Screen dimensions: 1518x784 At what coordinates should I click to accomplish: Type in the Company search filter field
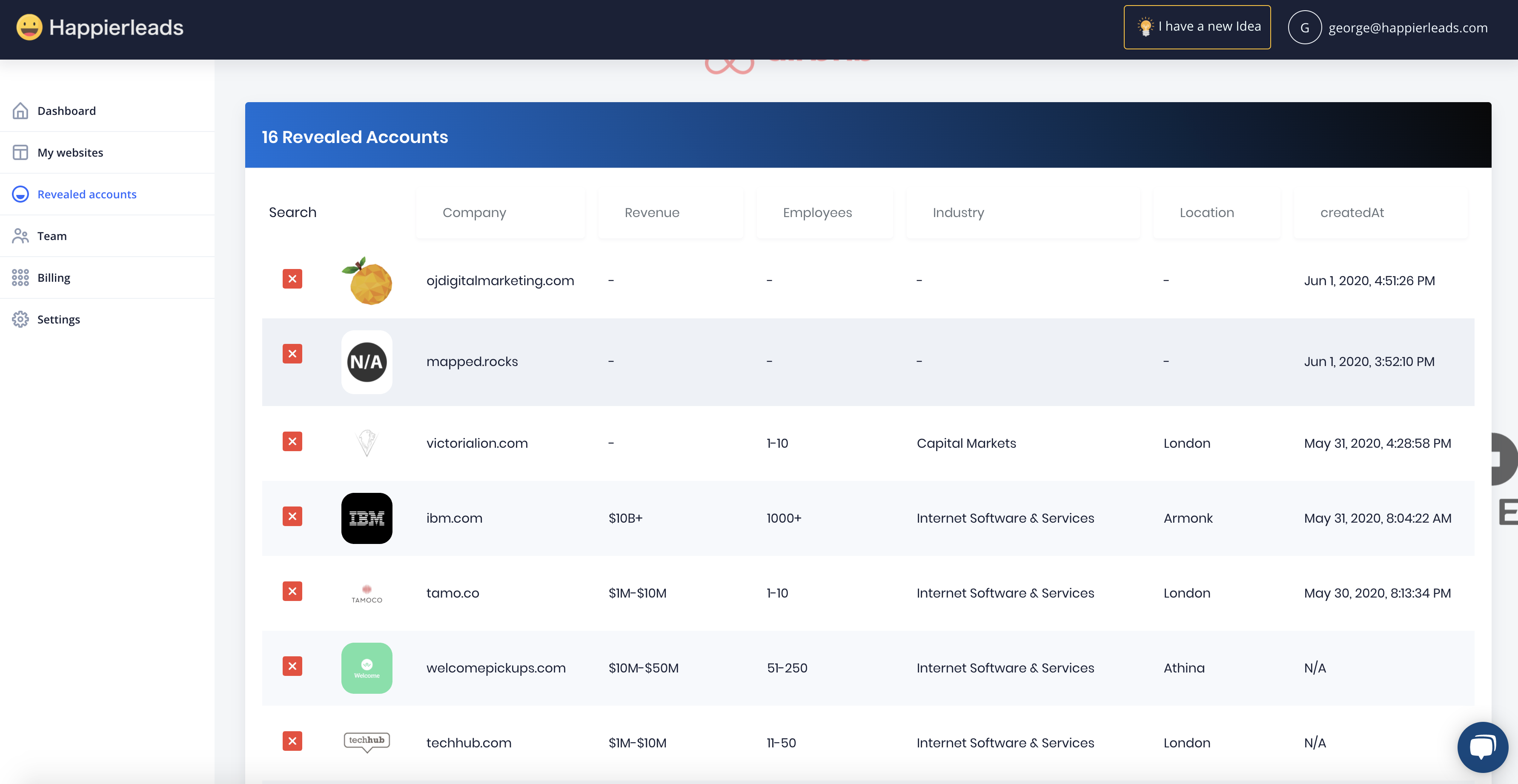tap(500, 213)
